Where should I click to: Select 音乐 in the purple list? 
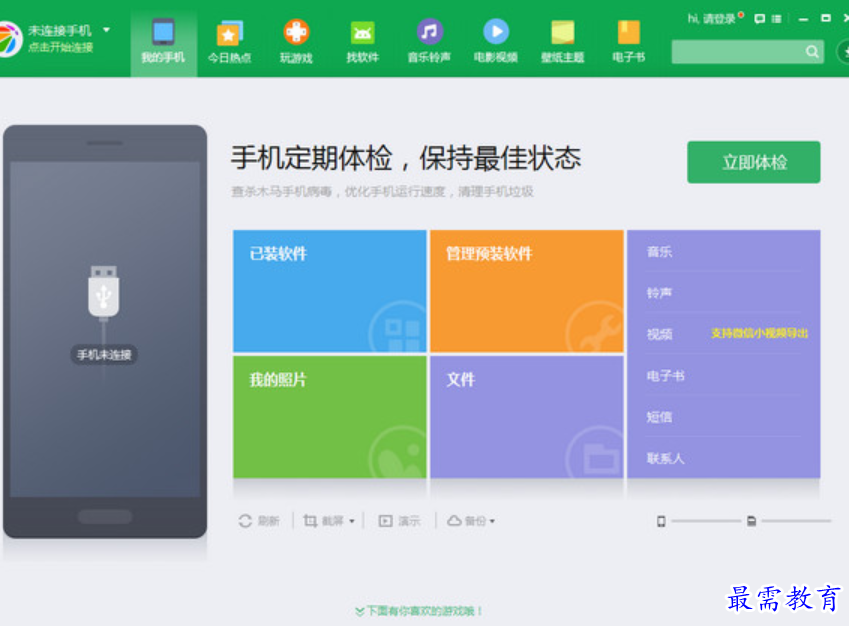(x=659, y=252)
